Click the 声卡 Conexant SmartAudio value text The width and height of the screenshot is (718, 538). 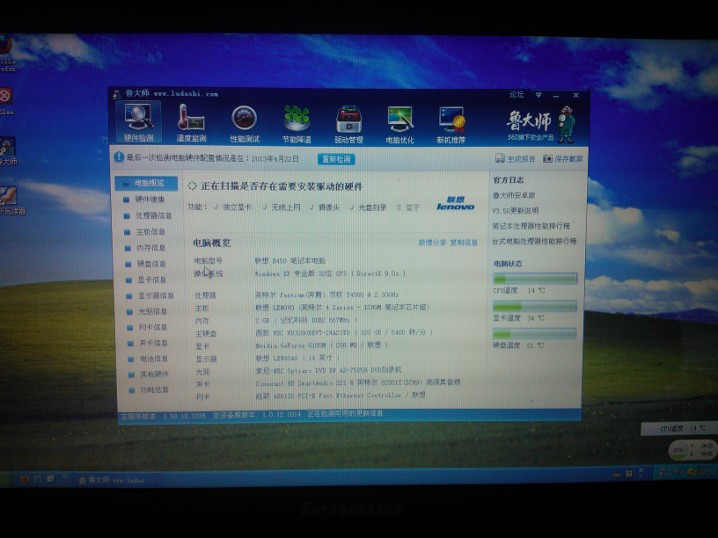(x=358, y=382)
